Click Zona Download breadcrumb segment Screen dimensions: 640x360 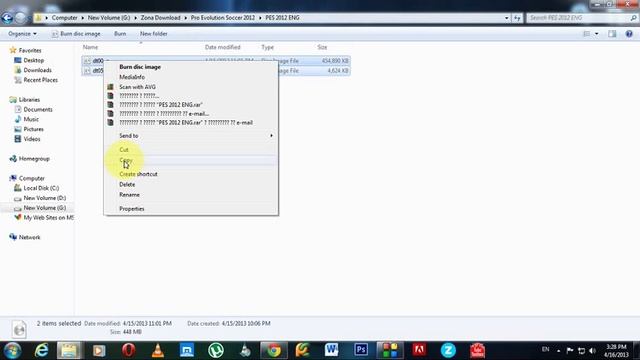[x=160, y=18]
